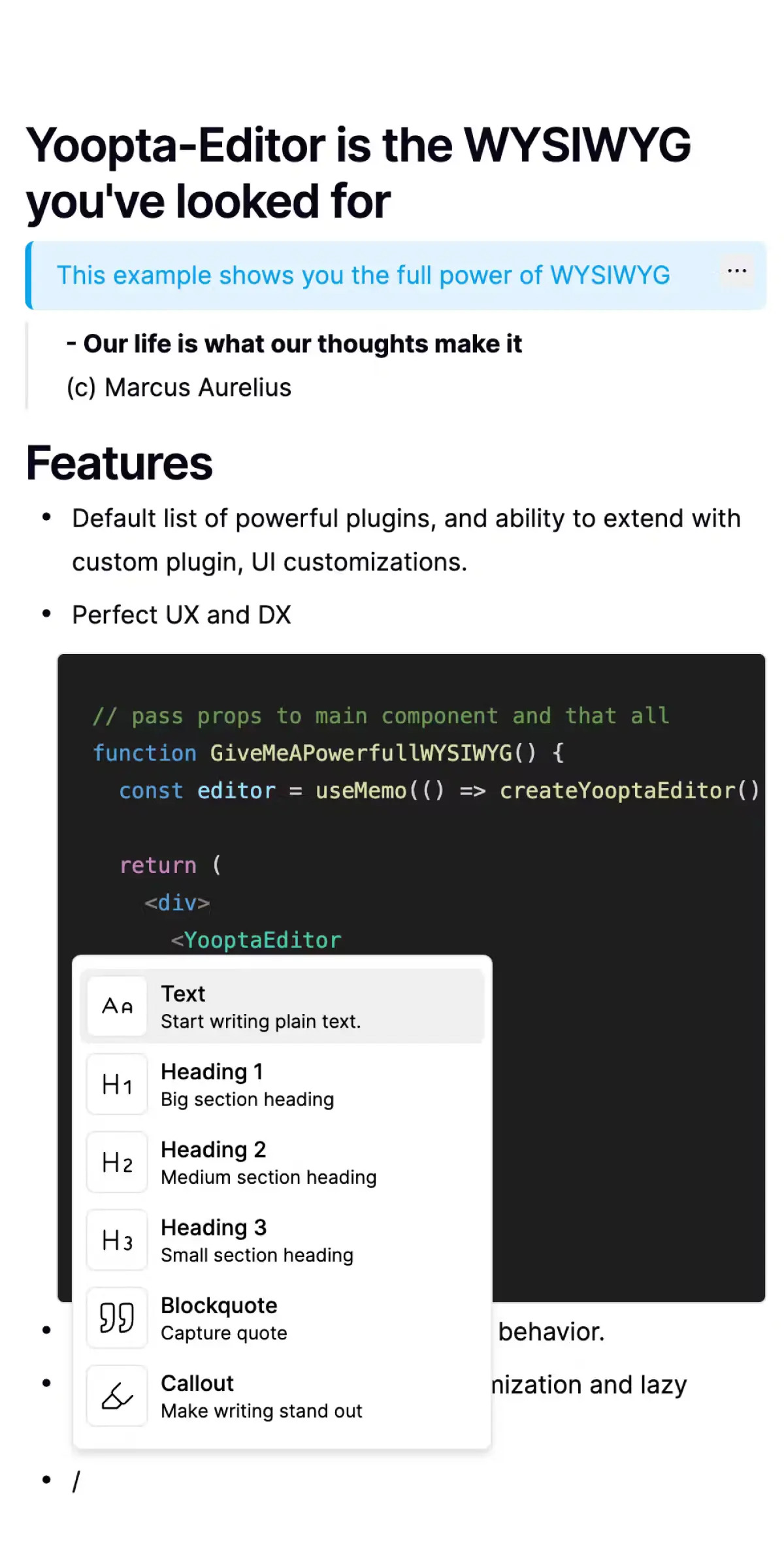
Task: Open the callout block options ellipsis
Action: click(736, 271)
